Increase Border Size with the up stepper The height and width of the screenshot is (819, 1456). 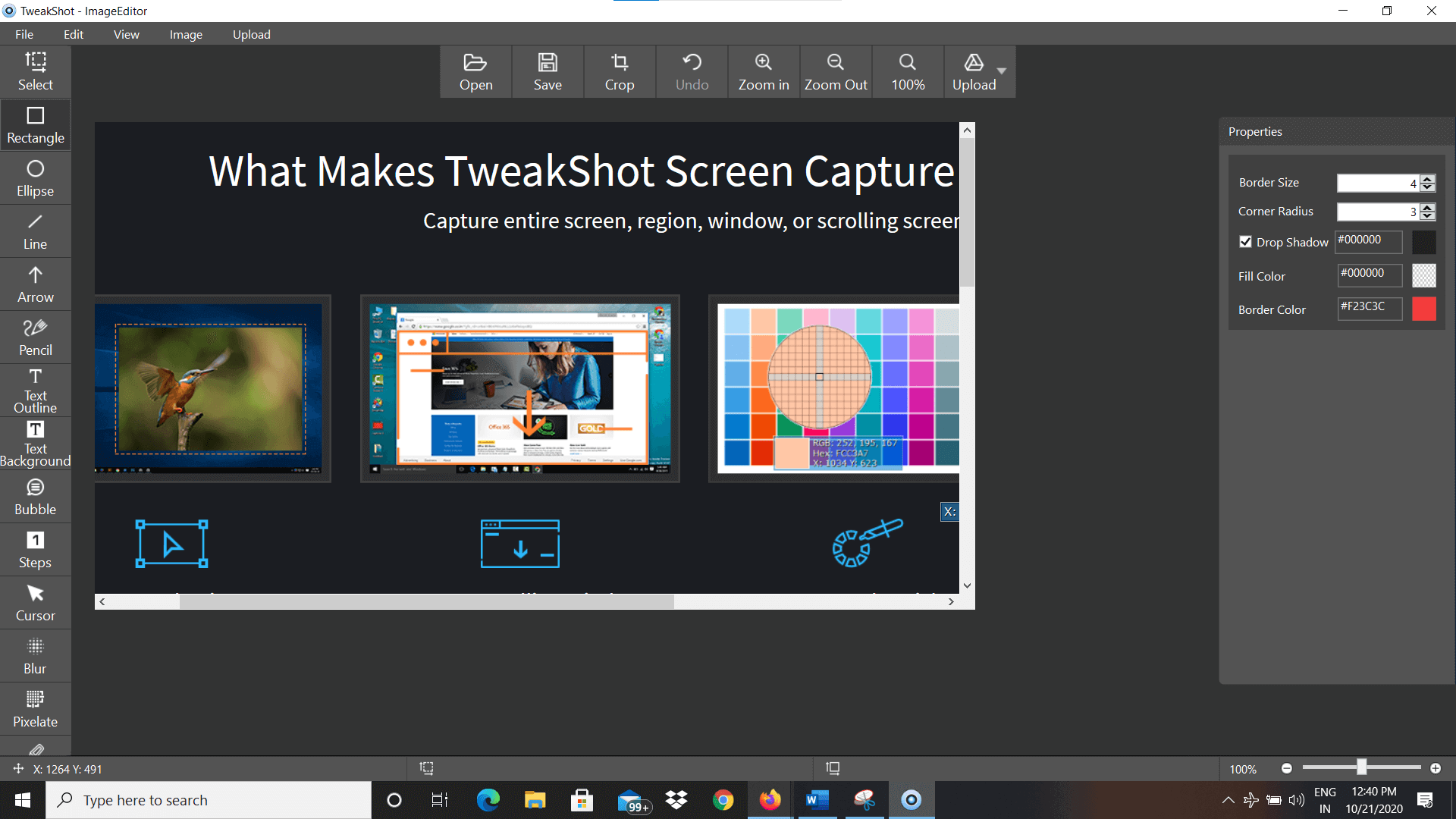[1426, 178]
